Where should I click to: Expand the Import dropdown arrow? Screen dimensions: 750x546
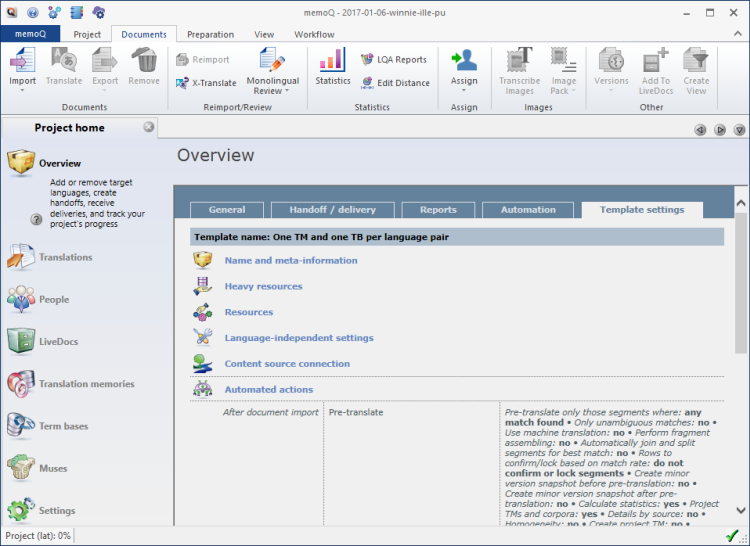22,91
